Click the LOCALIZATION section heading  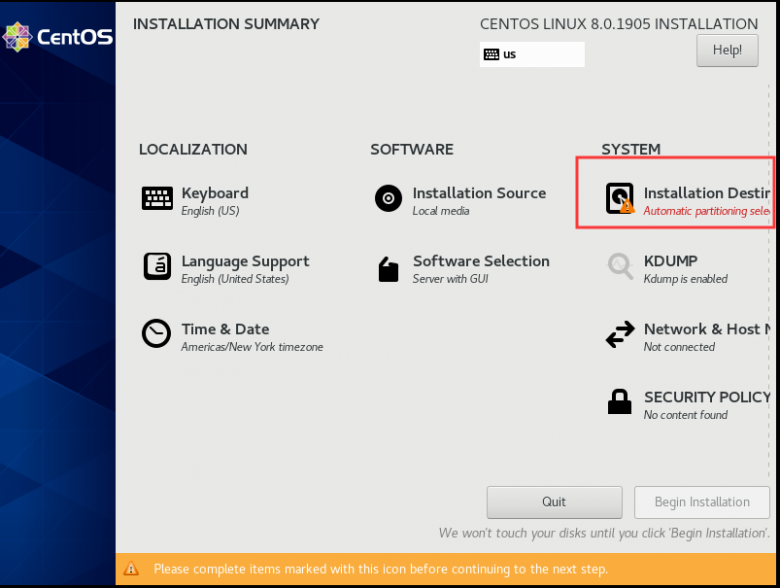click(x=193, y=149)
